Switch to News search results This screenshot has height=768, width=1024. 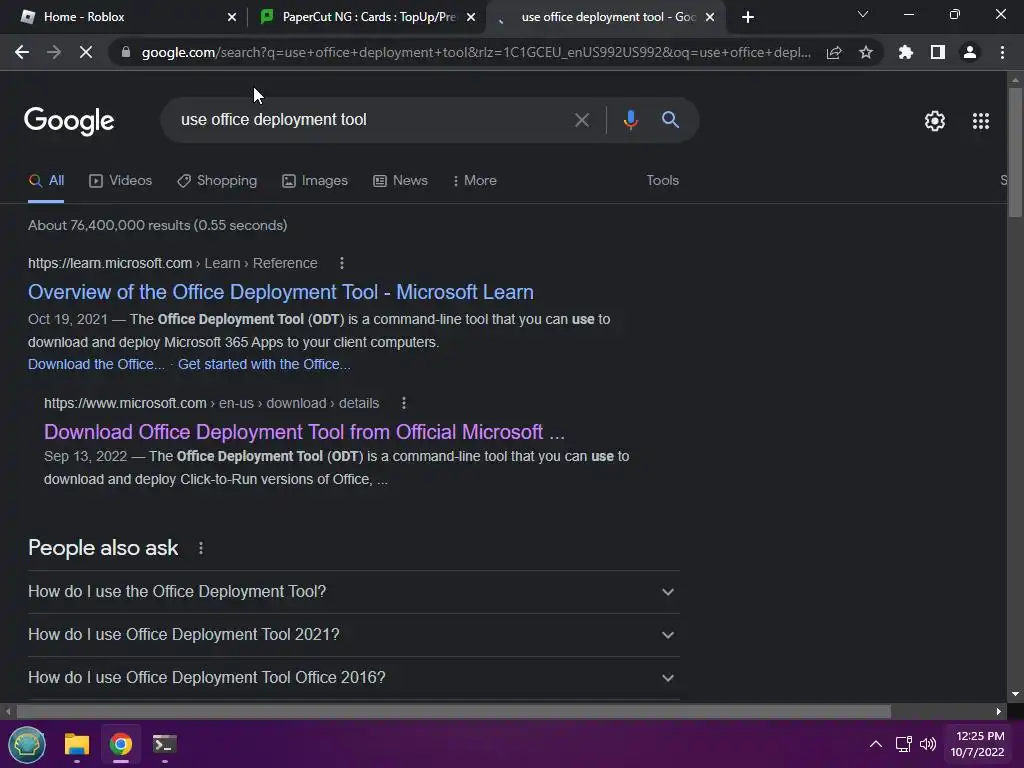point(400,180)
